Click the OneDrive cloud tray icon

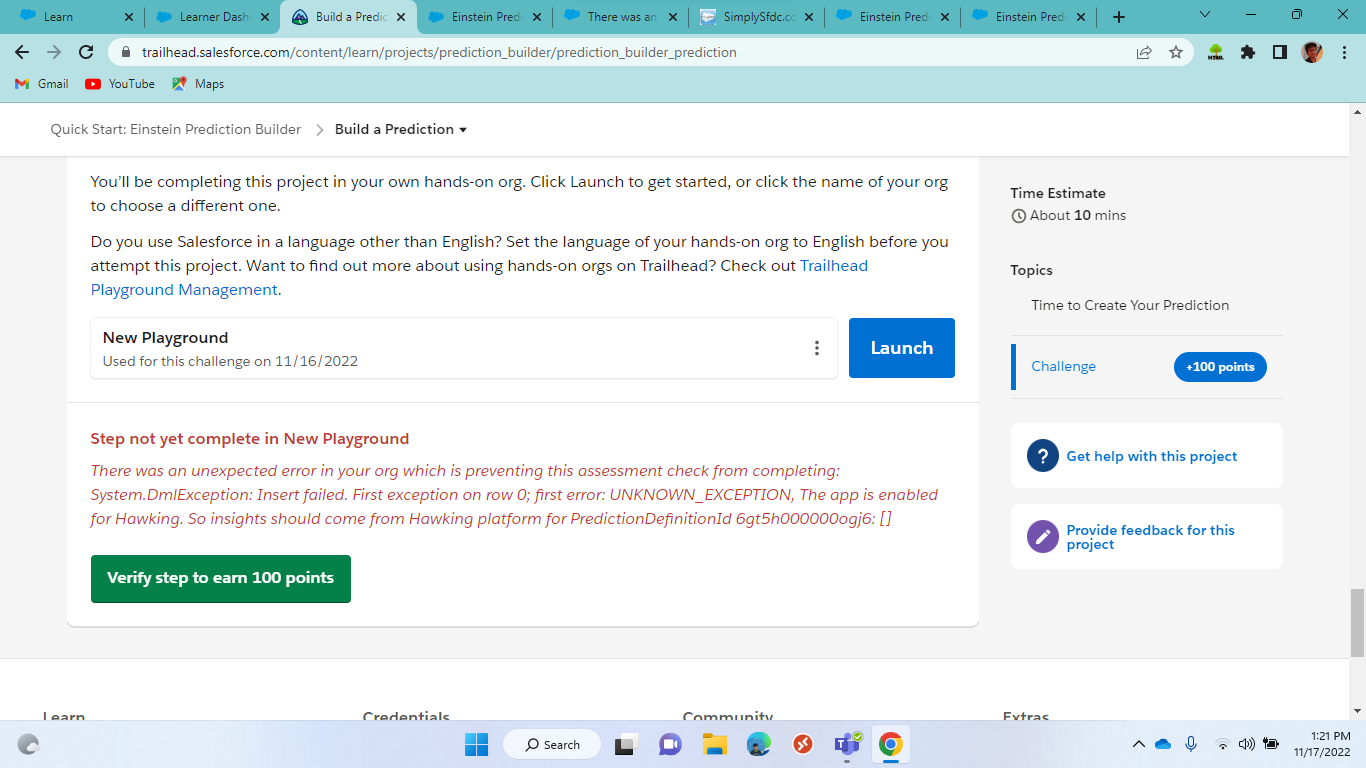click(x=1163, y=744)
